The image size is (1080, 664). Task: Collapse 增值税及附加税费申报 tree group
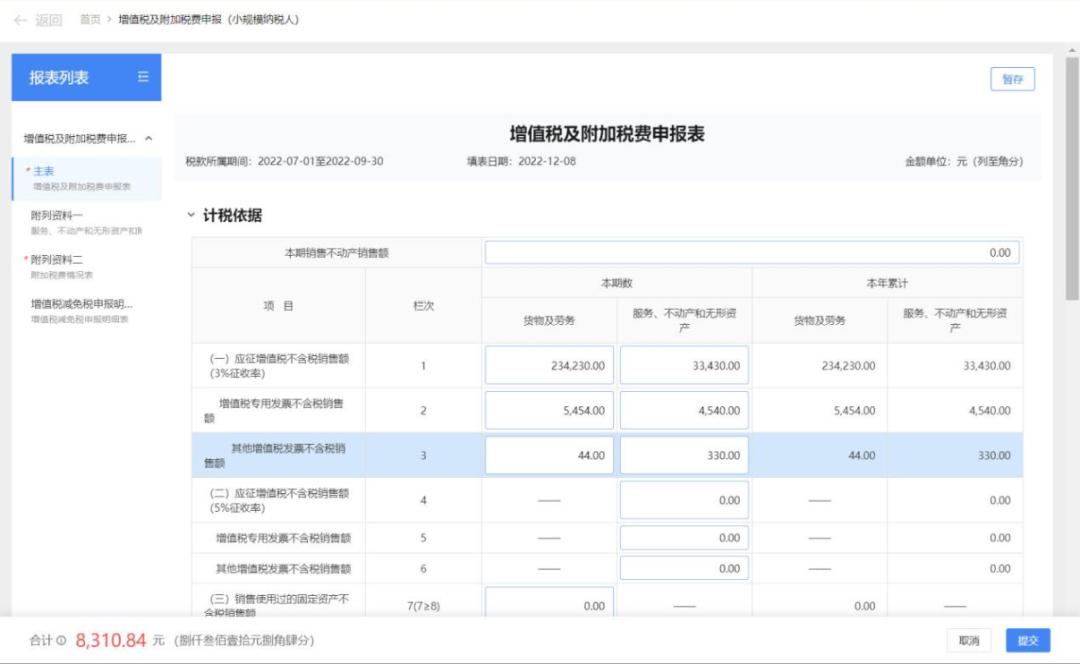pos(149,138)
